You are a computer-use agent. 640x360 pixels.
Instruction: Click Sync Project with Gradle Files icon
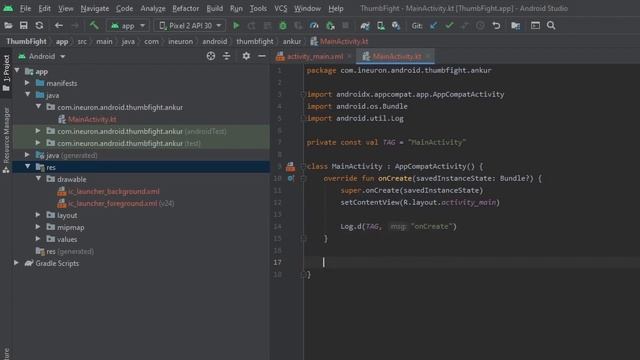coord(365,26)
